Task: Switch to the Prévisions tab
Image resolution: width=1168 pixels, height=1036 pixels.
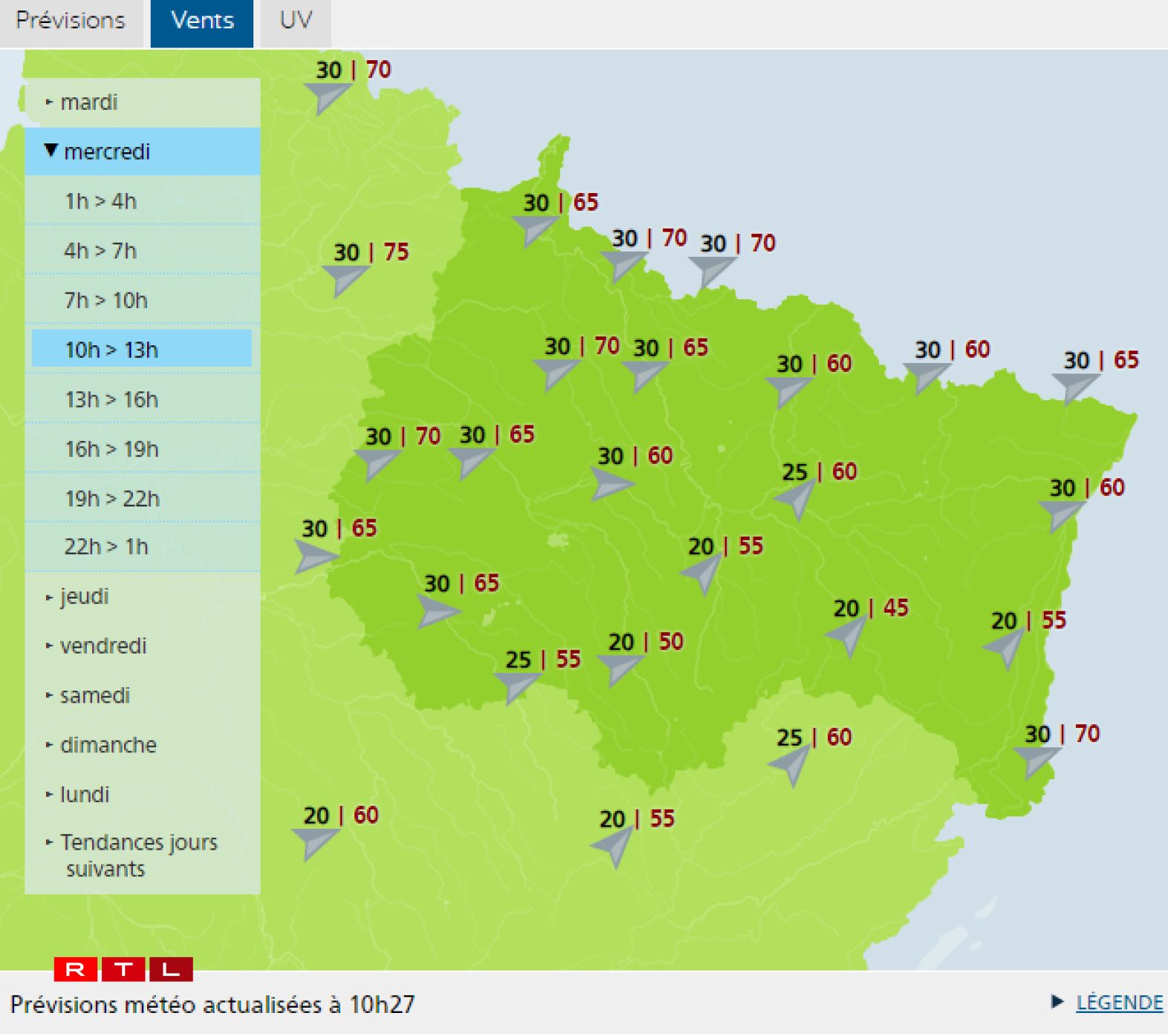Action: 71,21
